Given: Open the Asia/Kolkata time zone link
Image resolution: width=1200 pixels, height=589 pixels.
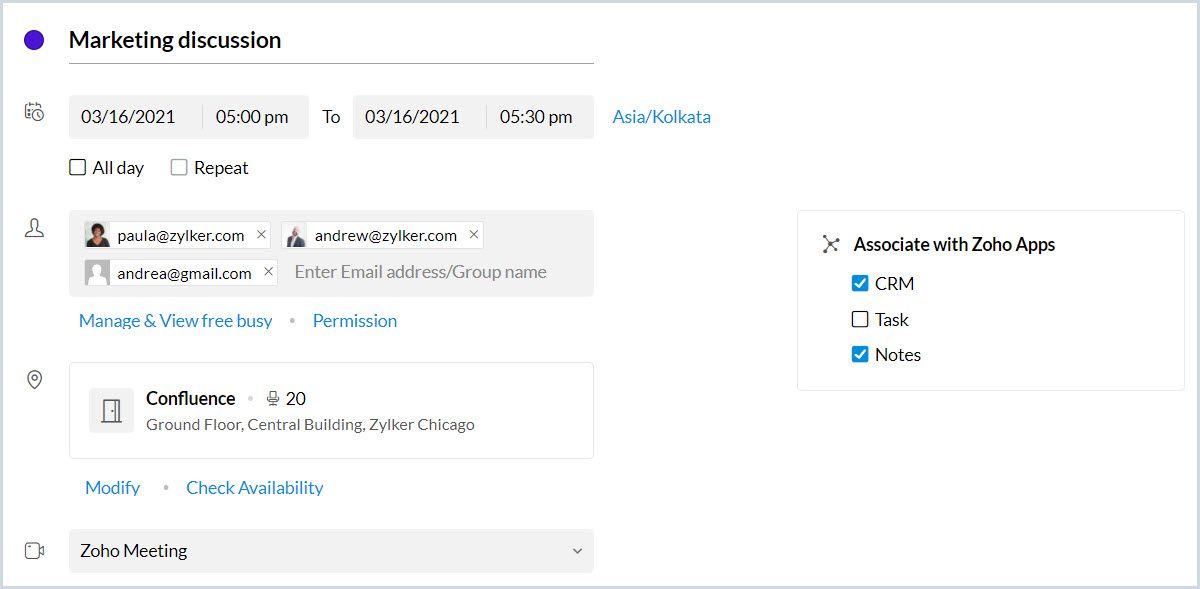Looking at the screenshot, I should click(x=662, y=117).
